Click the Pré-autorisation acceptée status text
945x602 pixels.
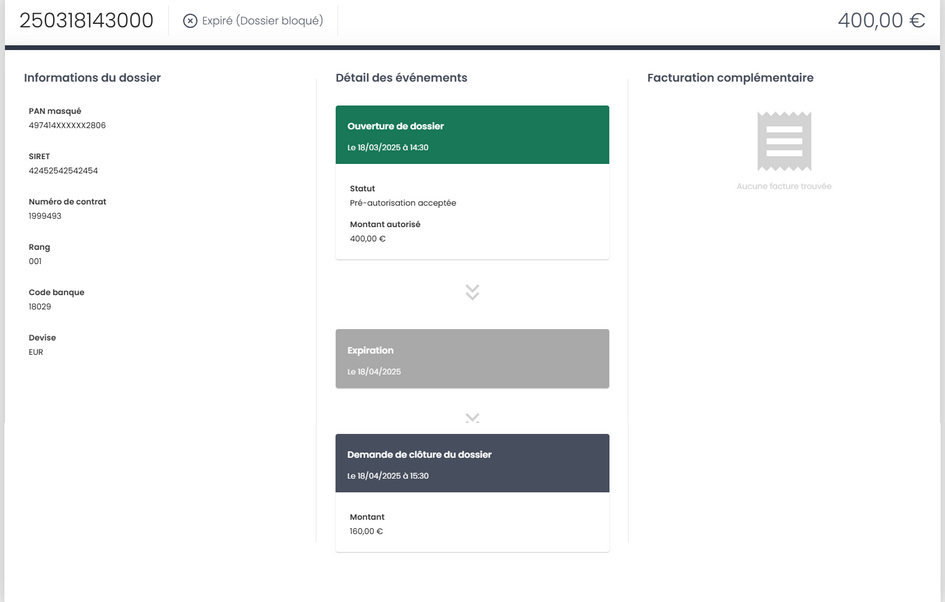403,203
